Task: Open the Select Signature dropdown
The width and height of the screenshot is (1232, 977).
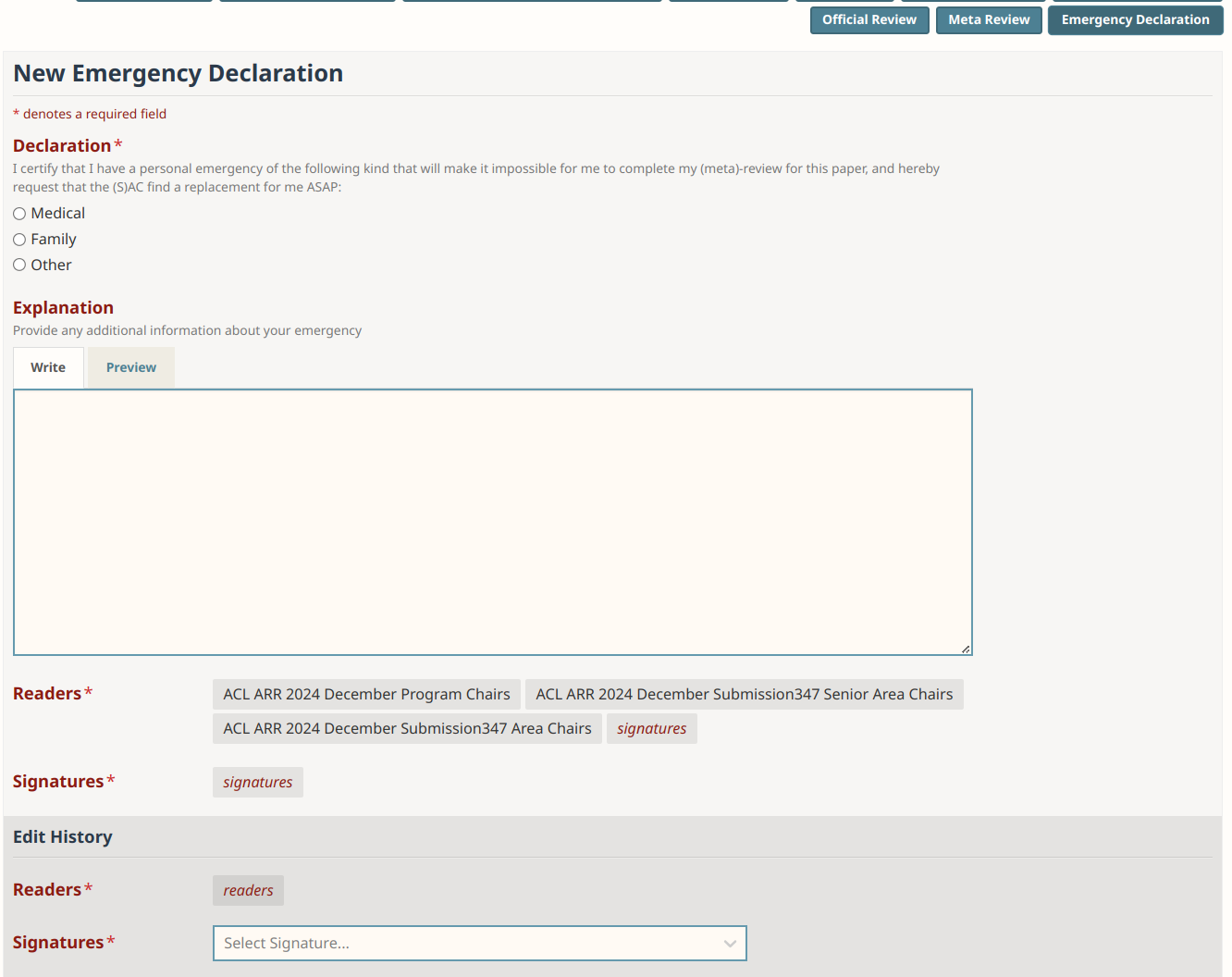Action: [480, 943]
